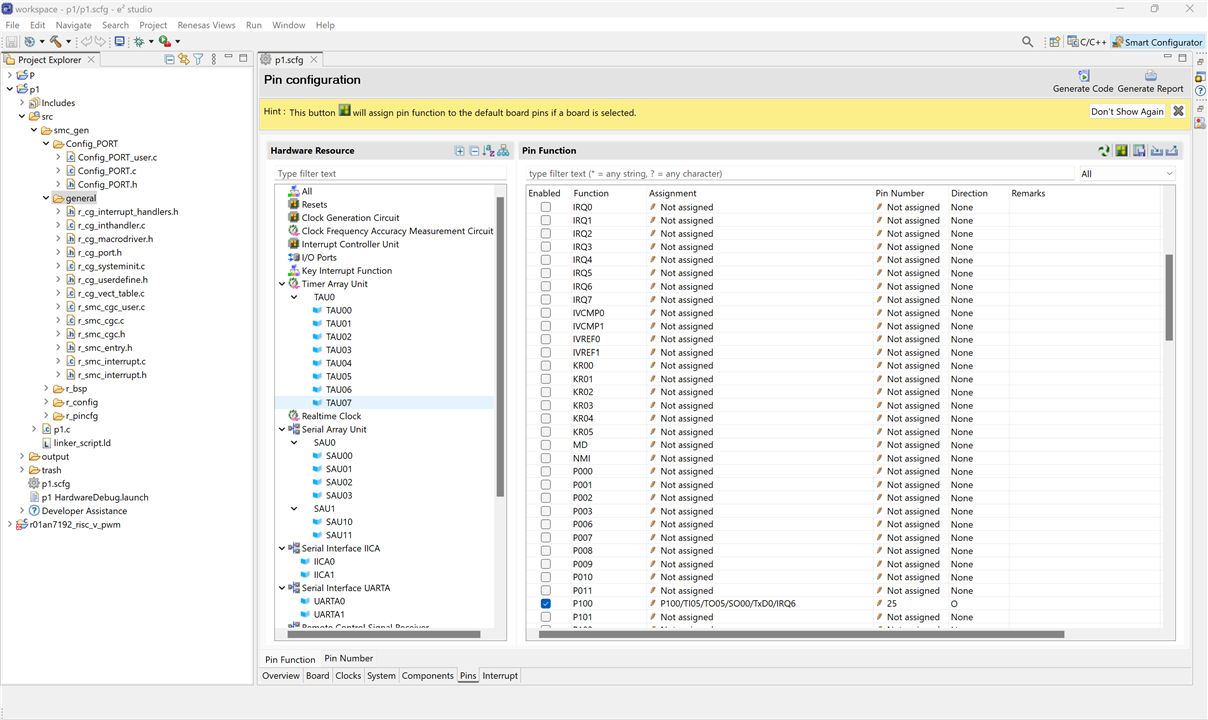The width and height of the screenshot is (1208, 720).
Task: Collapse the Timer Array Unit tree node
Action: click(281, 284)
